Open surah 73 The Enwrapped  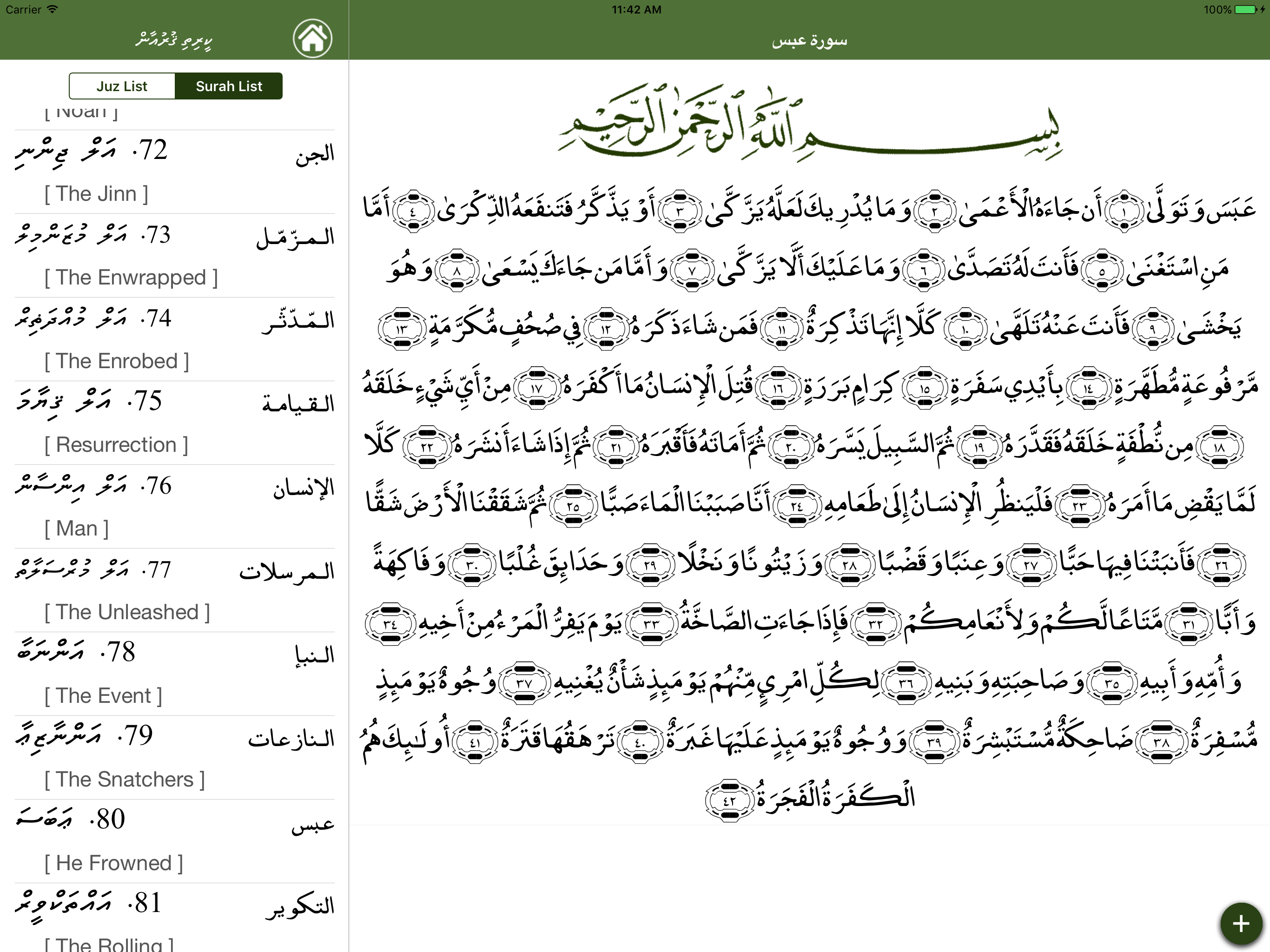pos(174,256)
